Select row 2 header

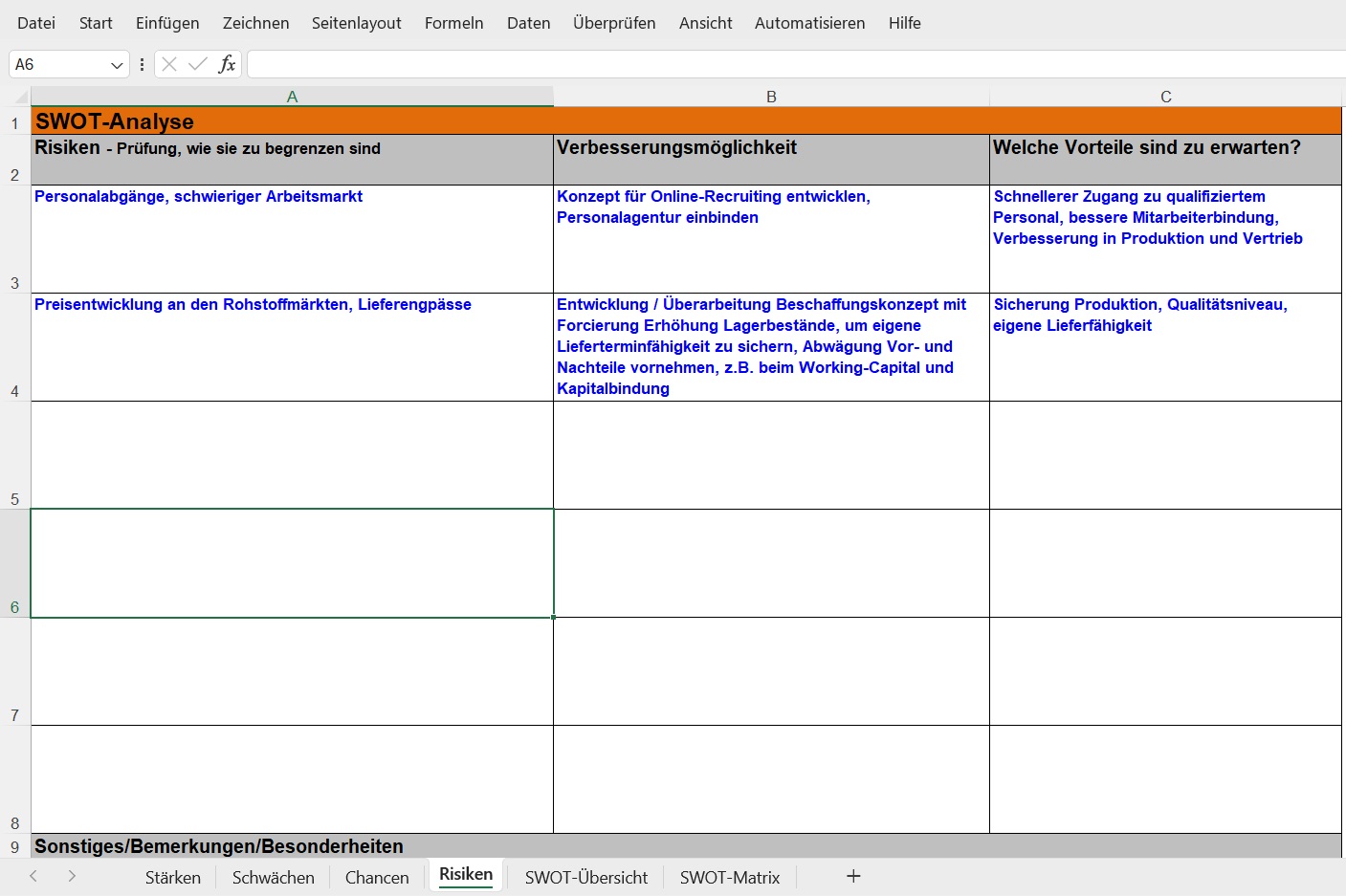pyautogui.click(x=15, y=160)
